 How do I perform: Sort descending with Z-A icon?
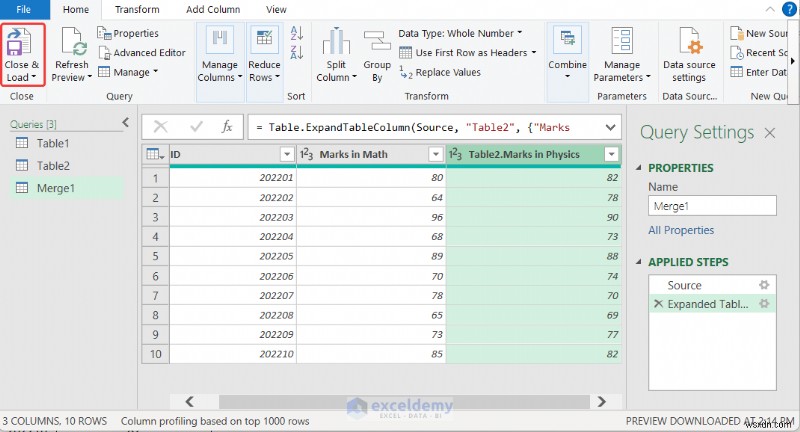tap(297, 52)
